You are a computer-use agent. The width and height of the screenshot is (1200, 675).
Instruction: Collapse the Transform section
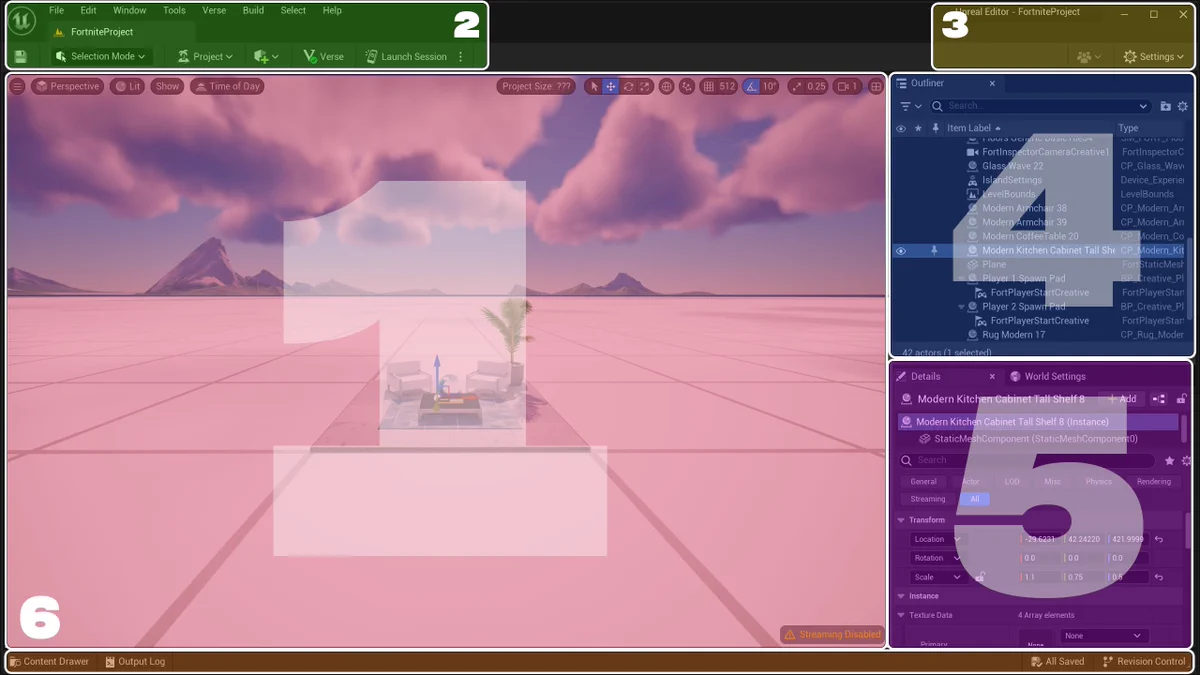coord(901,520)
